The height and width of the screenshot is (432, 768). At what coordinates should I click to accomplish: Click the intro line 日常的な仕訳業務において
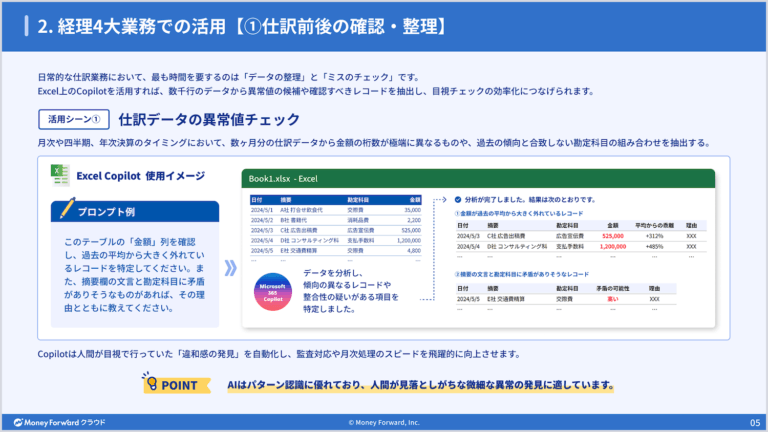click(x=229, y=77)
